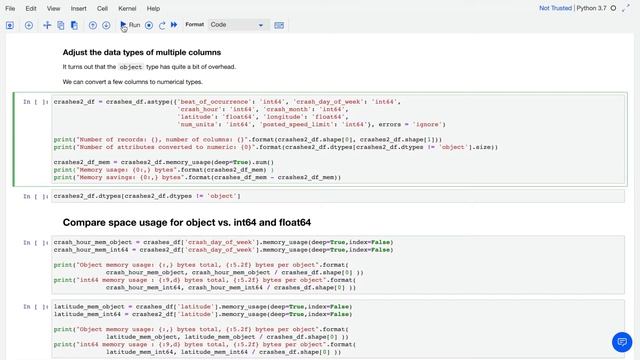Open the command palette keyboard icon
The width and height of the screenshot is (640, 360).
pos(279,25)
